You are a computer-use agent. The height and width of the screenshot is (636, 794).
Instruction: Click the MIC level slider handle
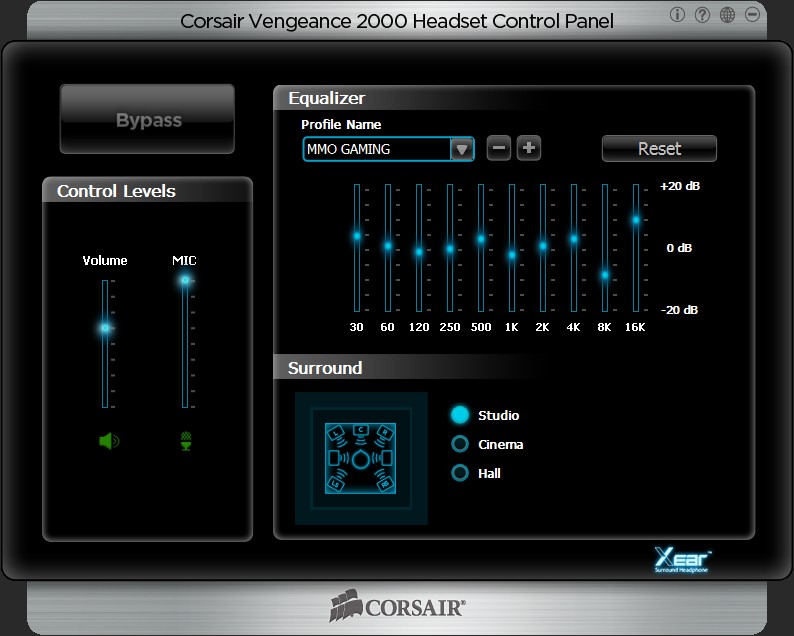coord(185,281)
